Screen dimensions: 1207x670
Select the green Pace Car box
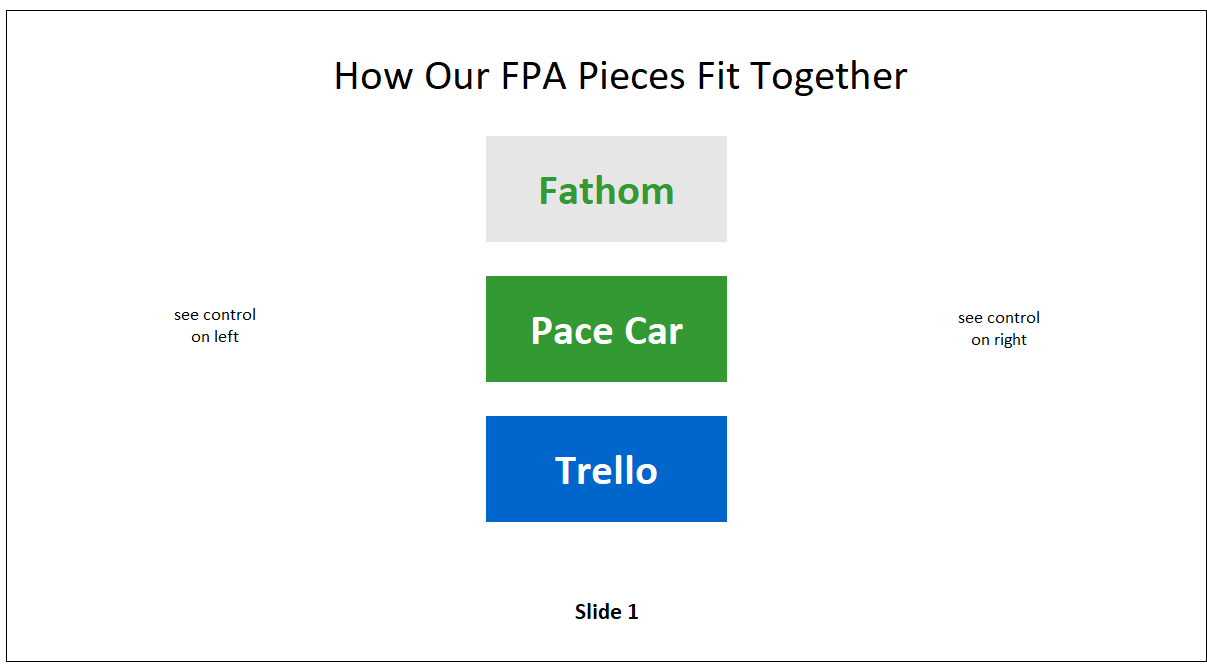click(x=606, y=329)
